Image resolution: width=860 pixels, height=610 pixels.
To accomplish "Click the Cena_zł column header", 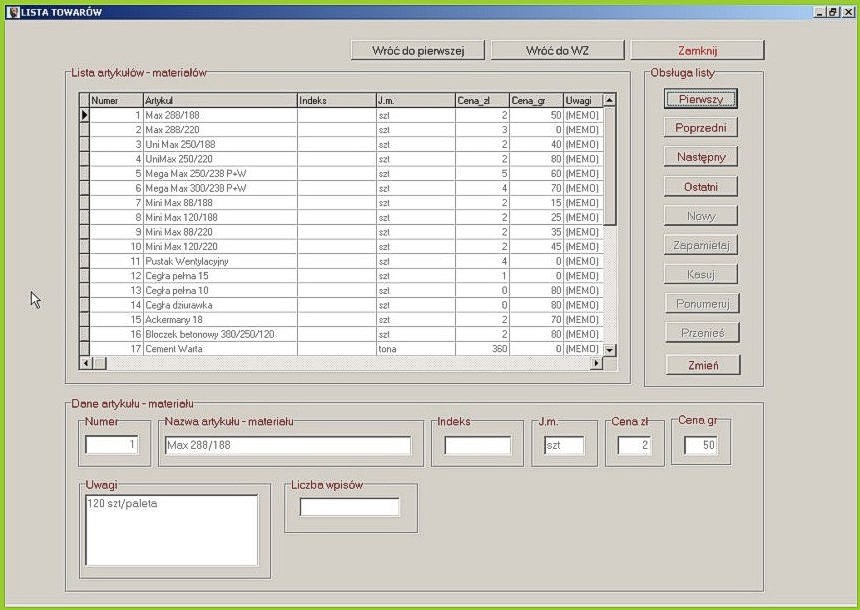I will (x=482, y=100).
